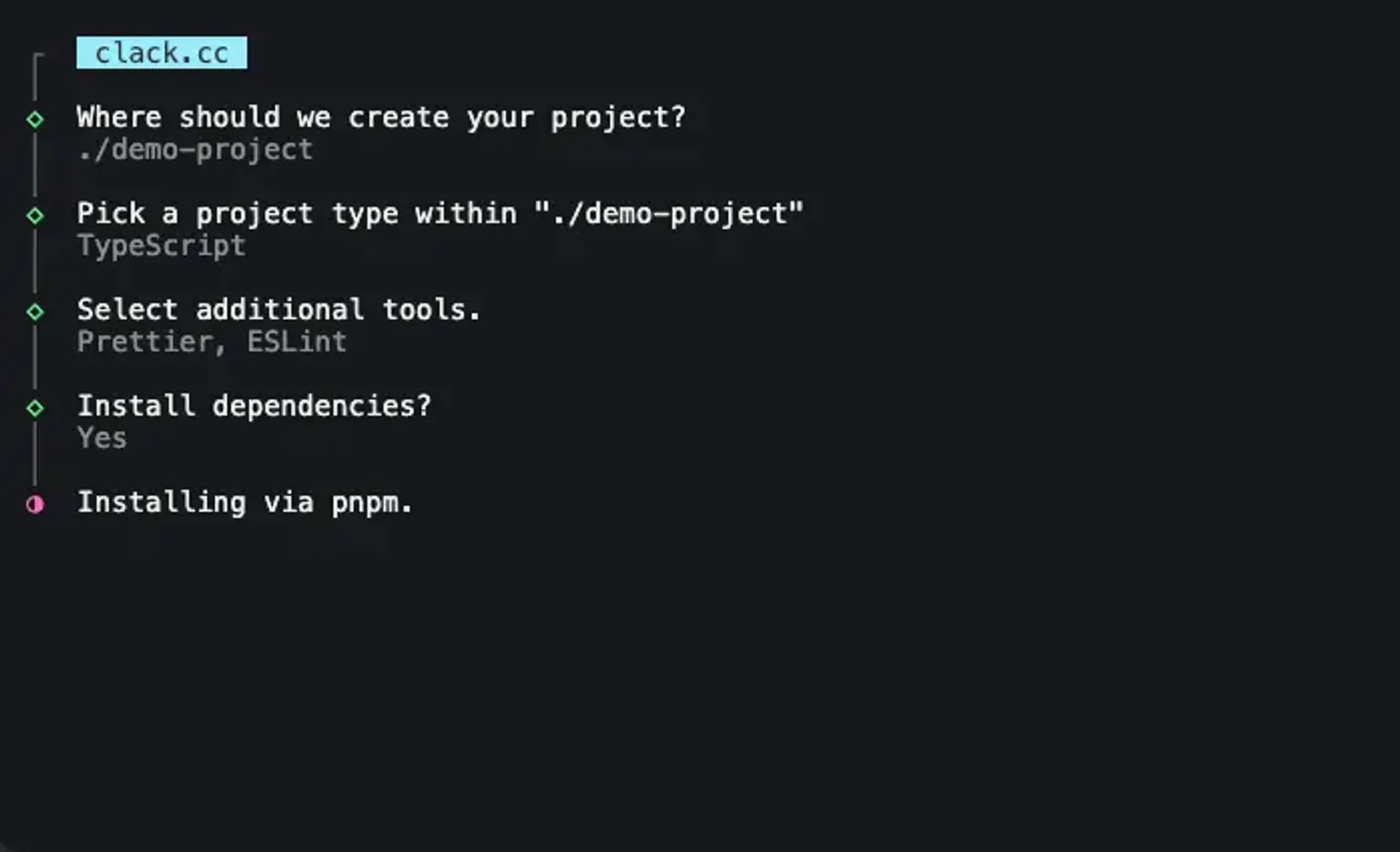Click the "Pick a project type within" prompt
Image resolution: width=1400 pixels, height=852 pixels.
(296, 213)
